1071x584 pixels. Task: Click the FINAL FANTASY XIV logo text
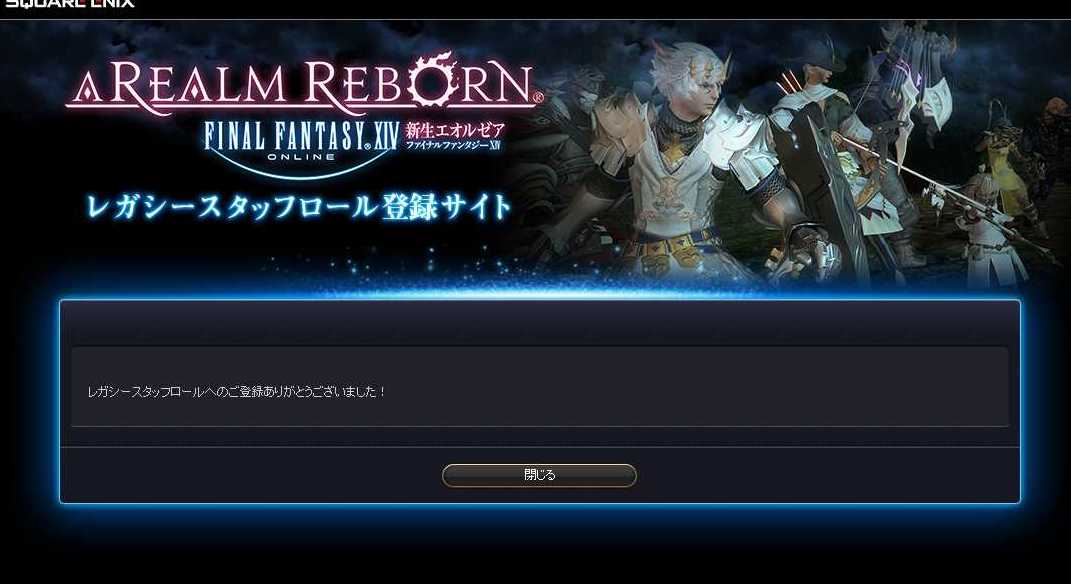(301, 137)
